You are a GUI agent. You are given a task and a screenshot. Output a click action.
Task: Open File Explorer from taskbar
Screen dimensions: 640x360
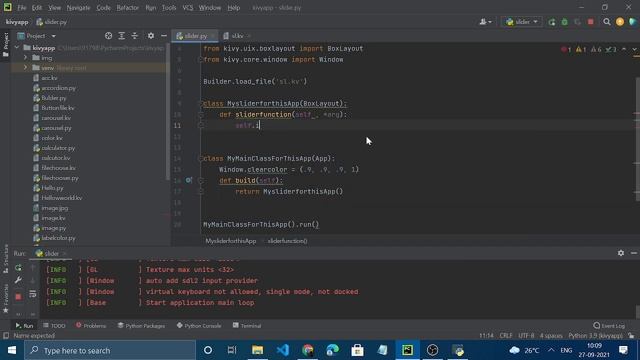(x=258, y=350)
